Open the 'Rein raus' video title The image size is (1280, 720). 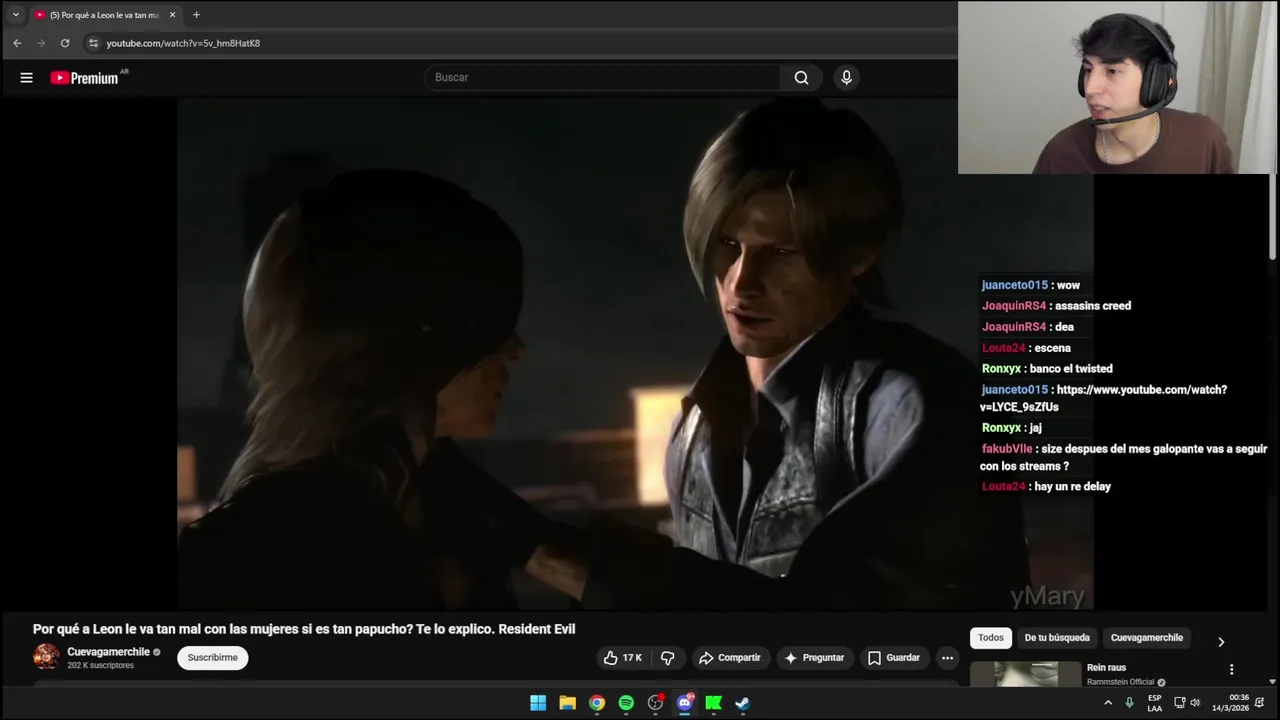coord(1106,668)
